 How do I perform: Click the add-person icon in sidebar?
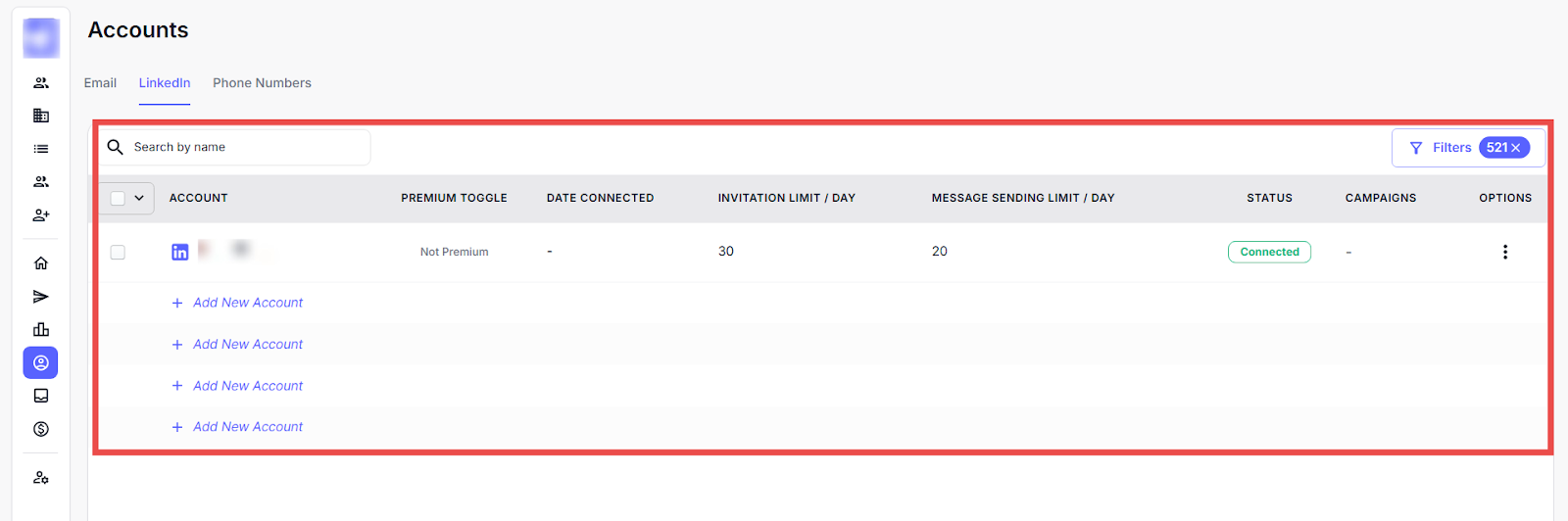pyautogui.click(x=41, y=215)
